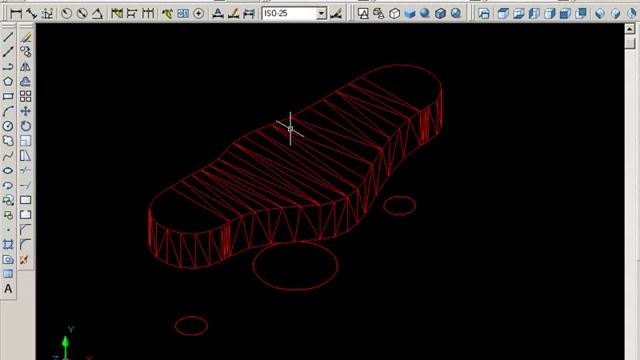Select the Center Mark tool
640x360 pixels.
tap(198, 13)
